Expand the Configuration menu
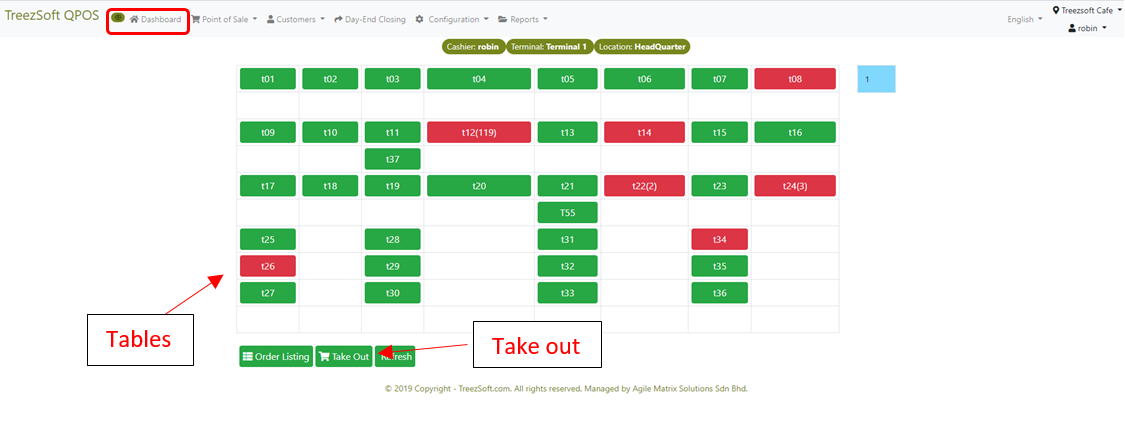The height and width of the screenshot is (428, 1125). 452,19
